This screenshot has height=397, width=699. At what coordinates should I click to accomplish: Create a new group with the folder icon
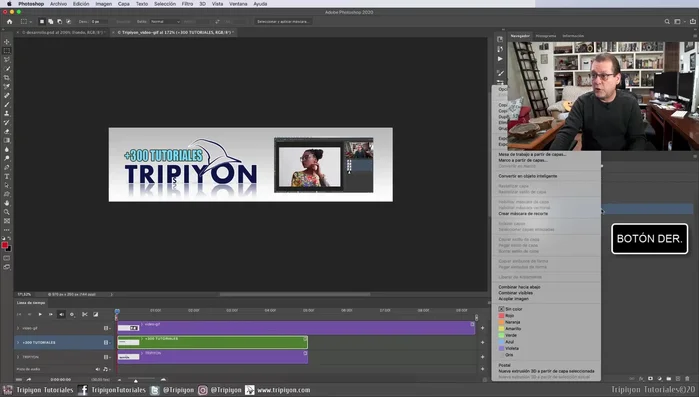(669, 379)
